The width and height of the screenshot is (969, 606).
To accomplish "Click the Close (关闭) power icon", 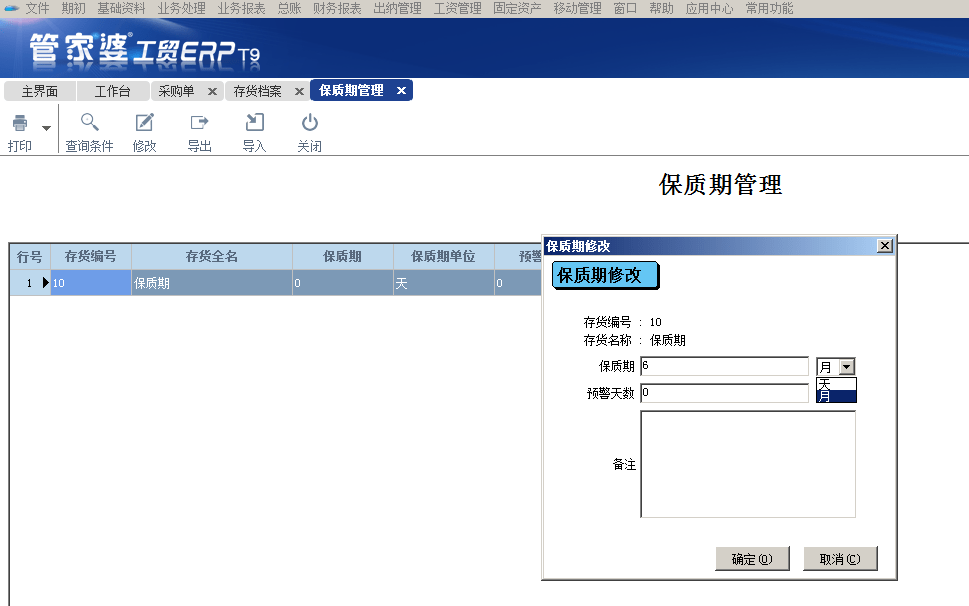I will pos(310,124).
